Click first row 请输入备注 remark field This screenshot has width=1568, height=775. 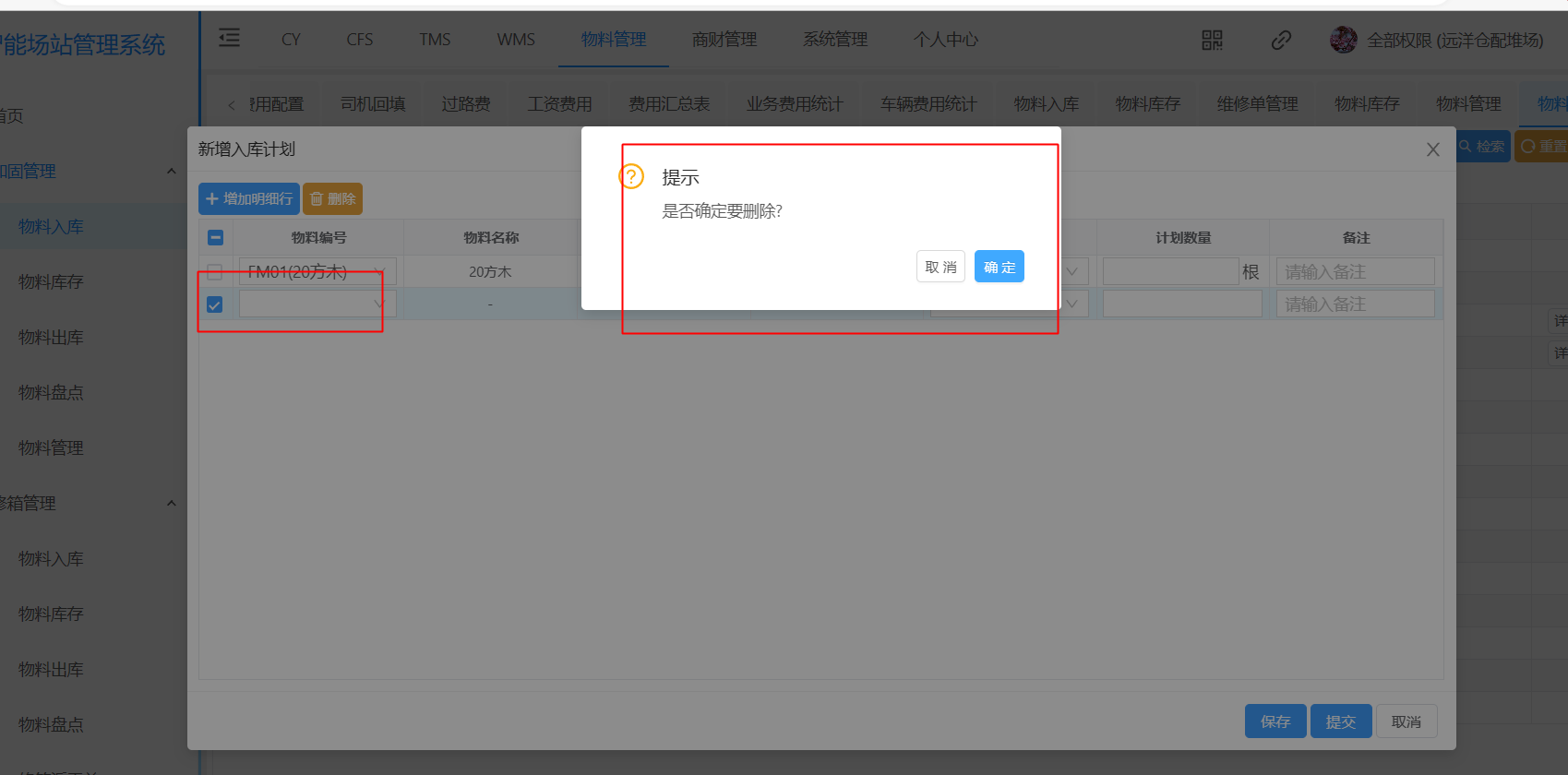[1354, 272]
